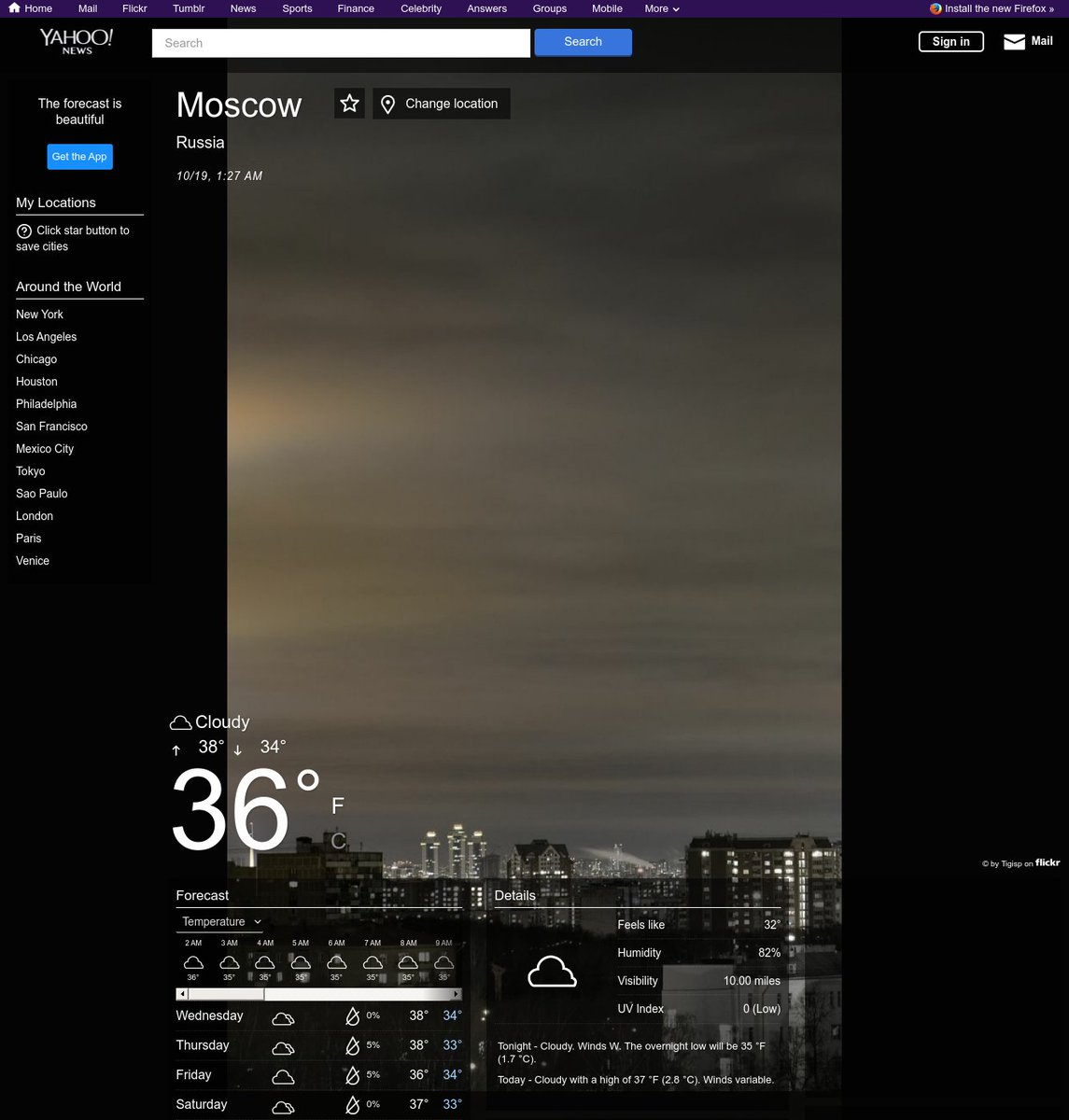Select Paris weather link
Screen dimensions: 1069x1120
click(x=28, y=539)
